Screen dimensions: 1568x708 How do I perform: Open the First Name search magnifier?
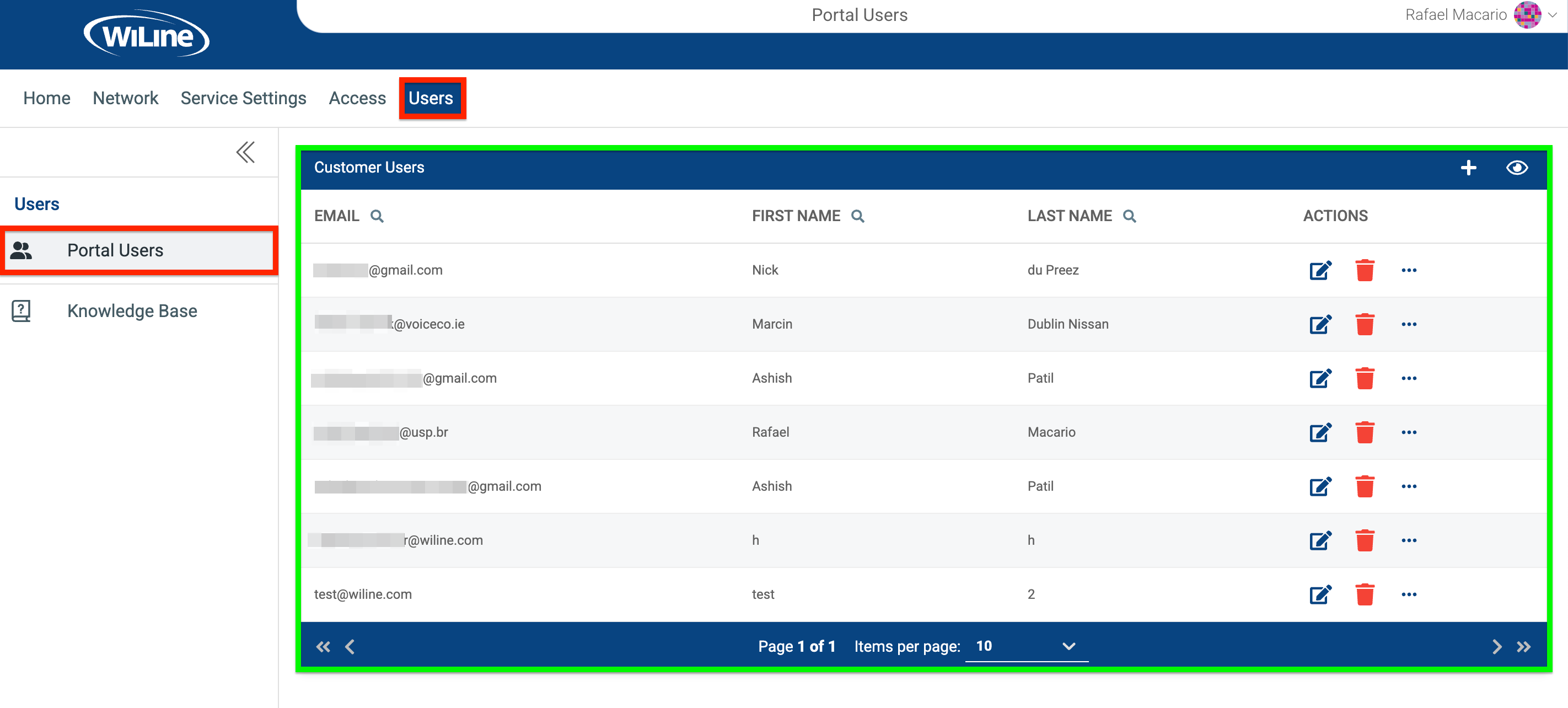point(859,216)
